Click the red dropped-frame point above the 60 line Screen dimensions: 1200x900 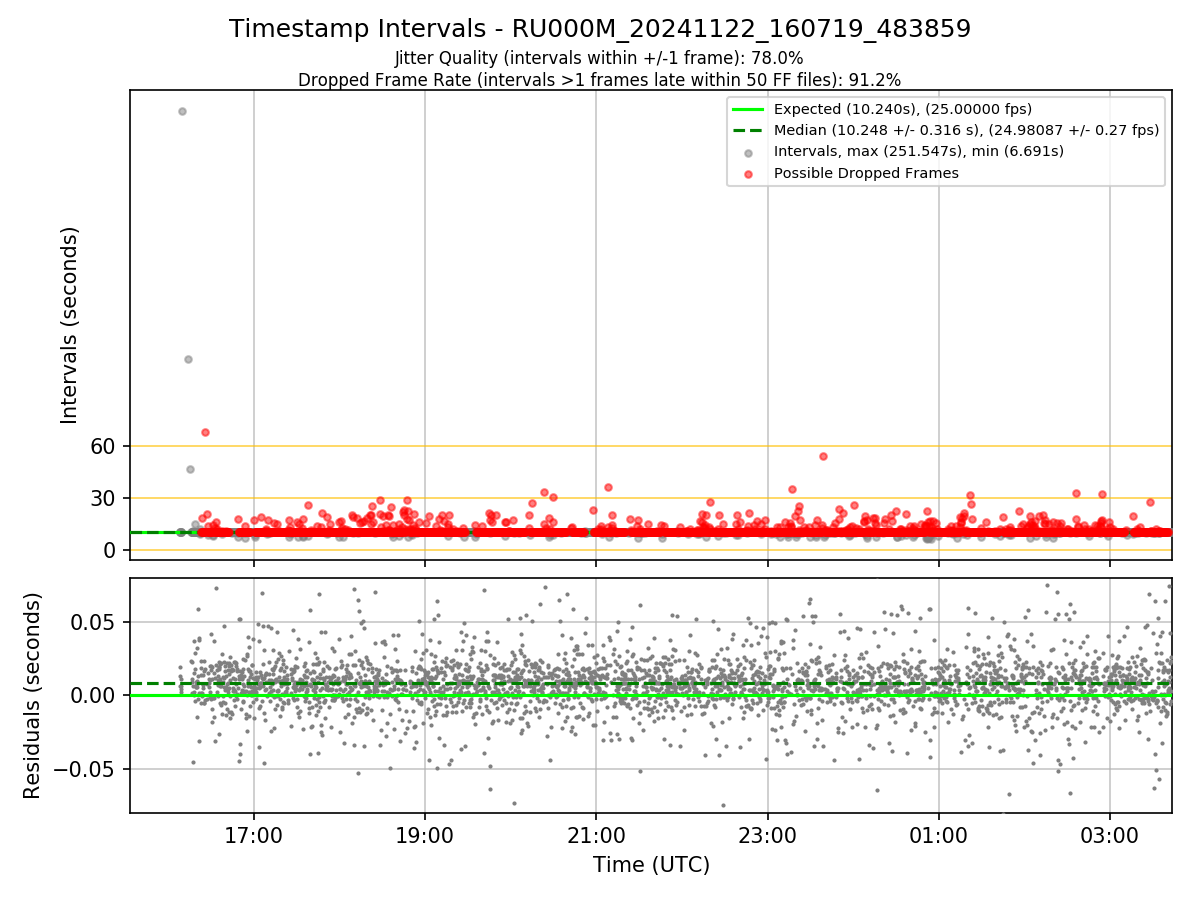[x=205, y=432]
